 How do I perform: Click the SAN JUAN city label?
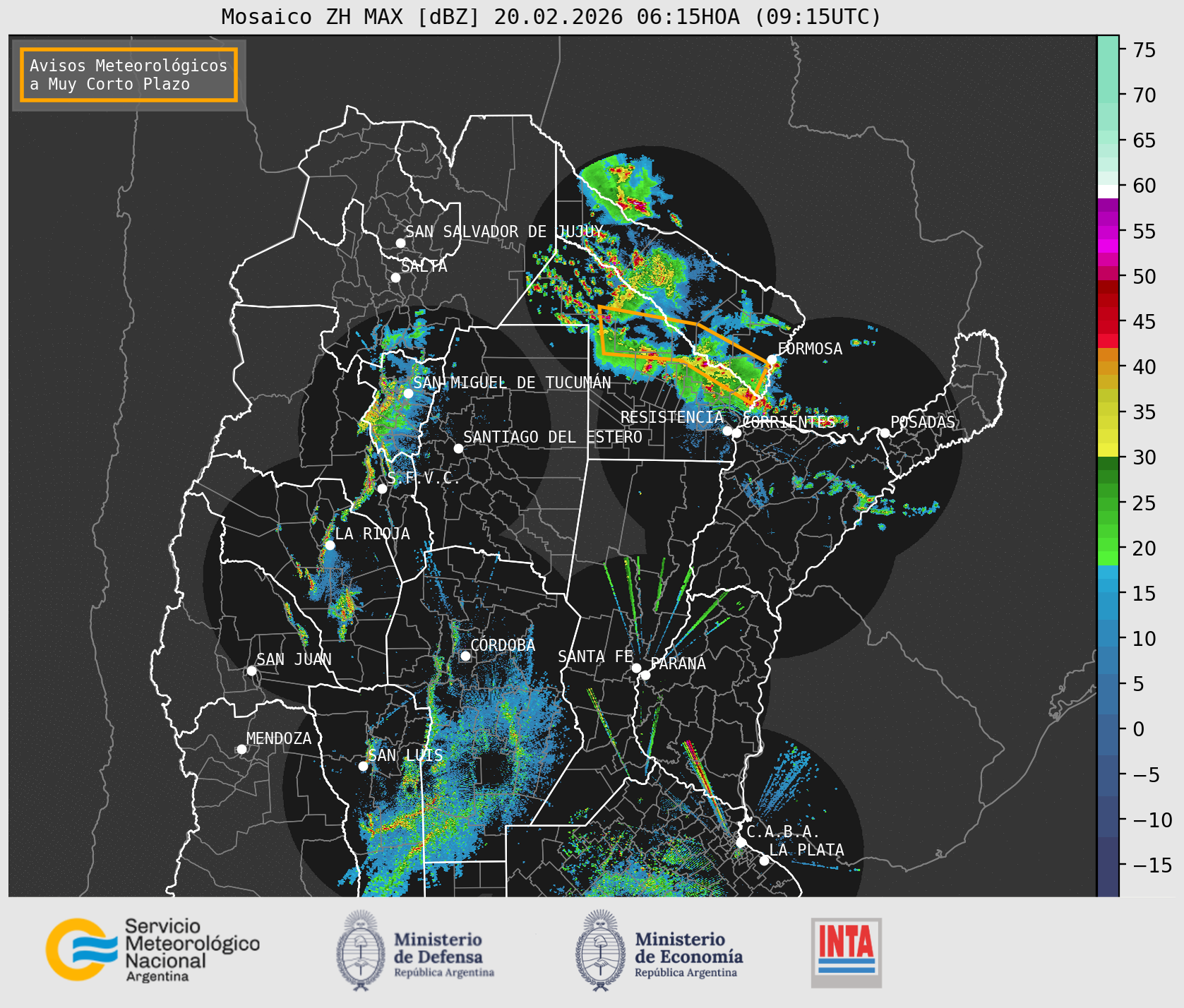click(x=294, y=659)
